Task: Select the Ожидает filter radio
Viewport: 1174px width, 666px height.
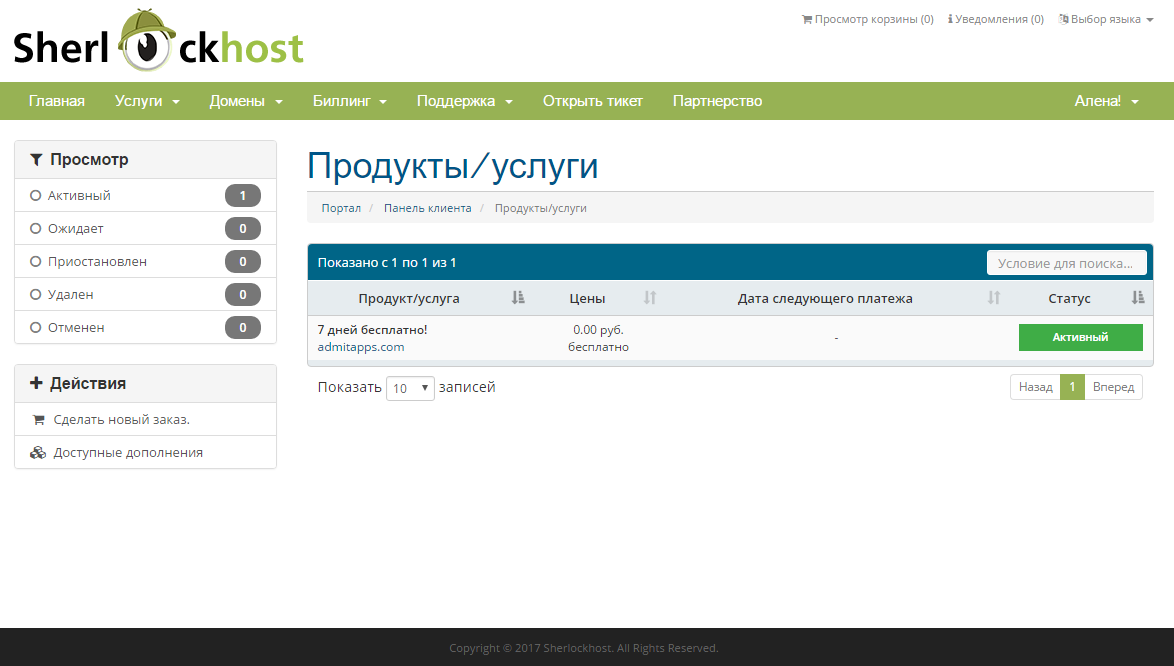Action: point(36,229)
